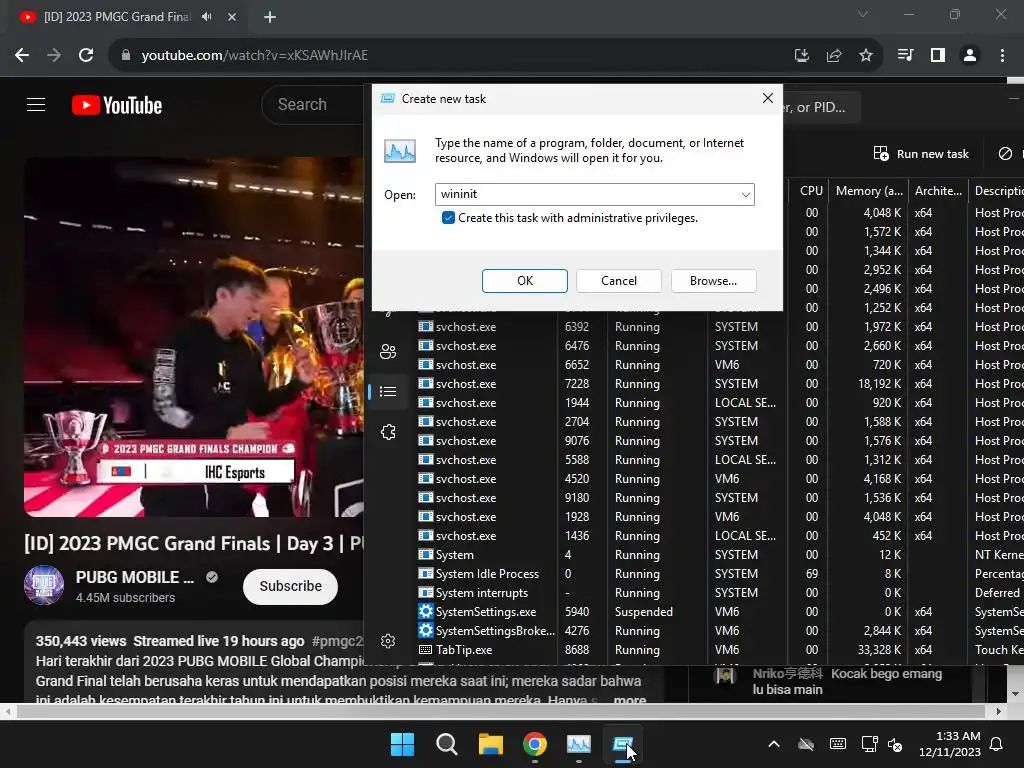Open Chrome profile avatar icon
The width and height of the screenshot is (1024, 768).
pos(970,56)
